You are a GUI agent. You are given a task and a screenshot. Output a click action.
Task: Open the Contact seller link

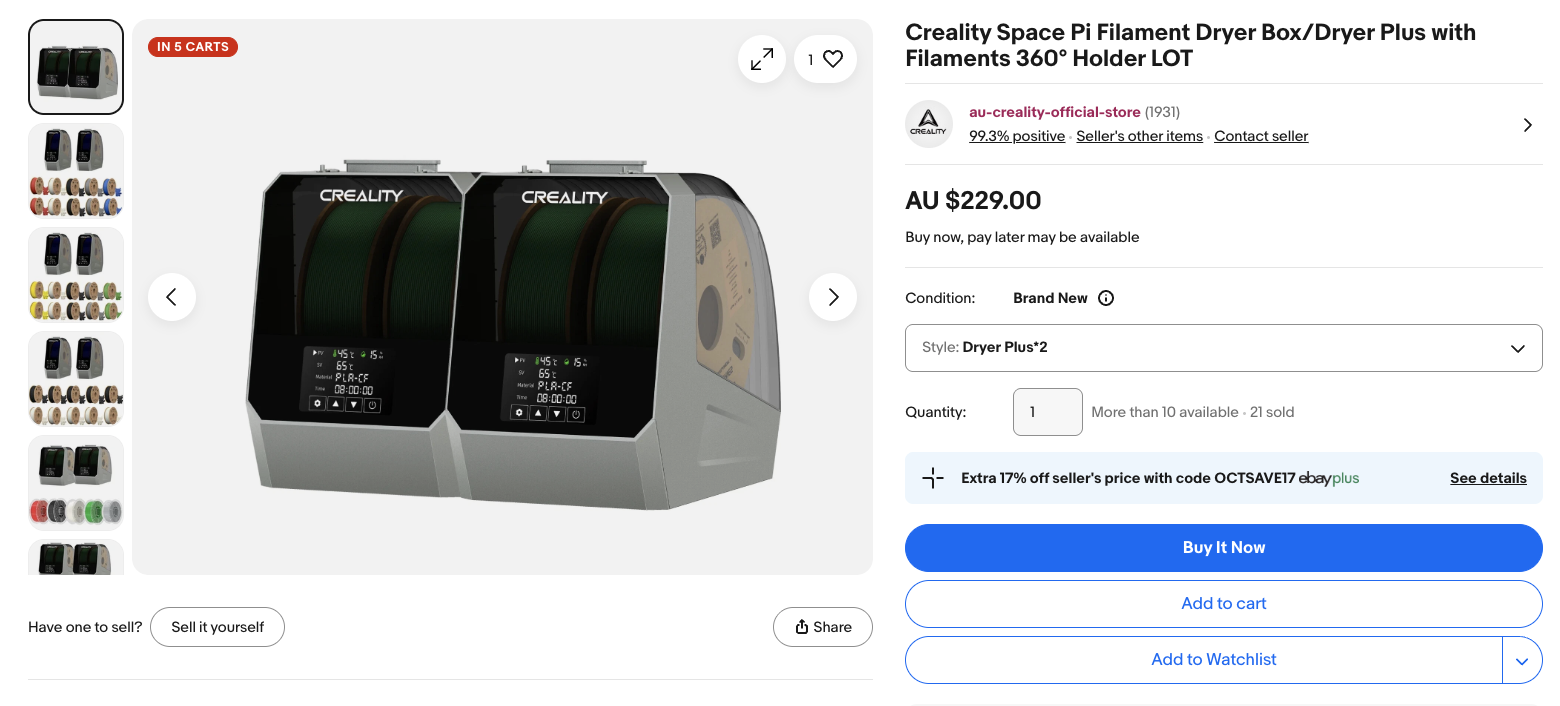(x=1260, y=135)
